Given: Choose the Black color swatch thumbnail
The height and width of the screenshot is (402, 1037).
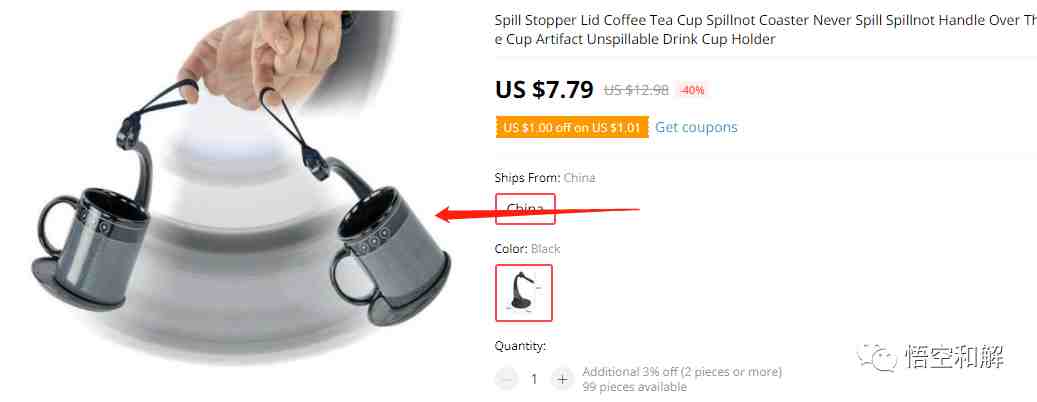Looking at the screenshot, I should (524, 293).
